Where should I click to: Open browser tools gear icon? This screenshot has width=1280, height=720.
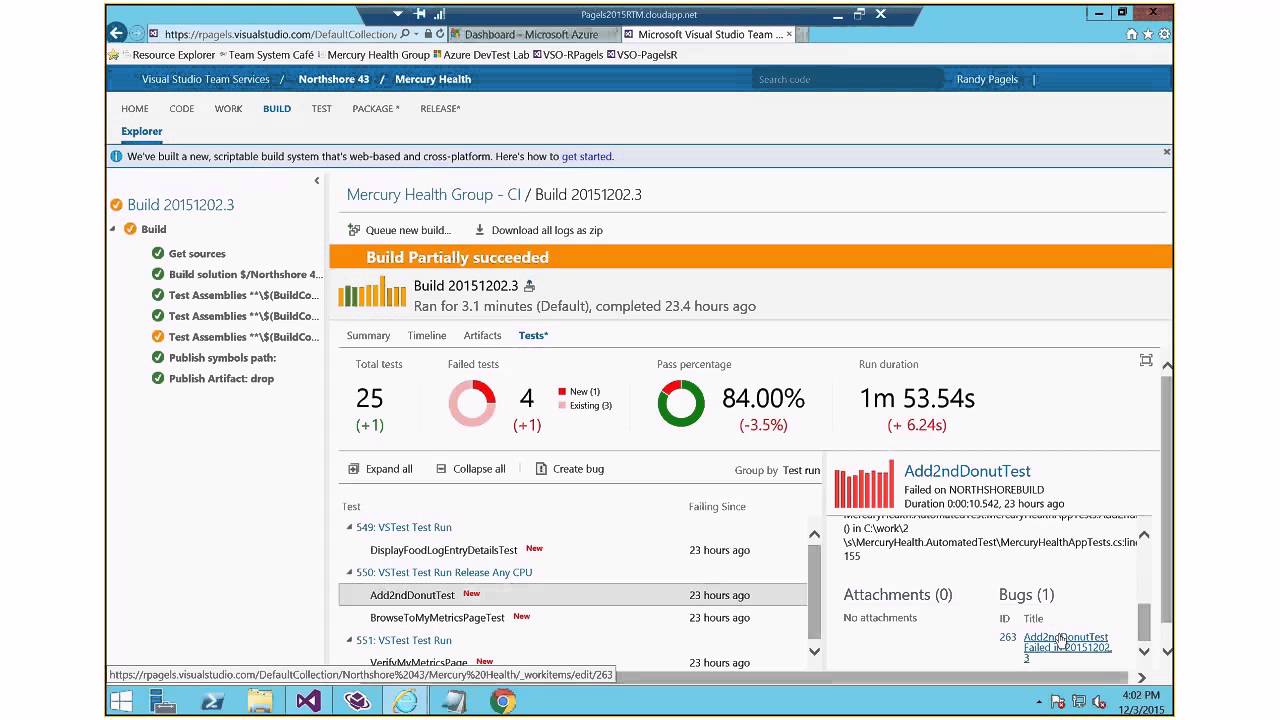[1164, 34]
